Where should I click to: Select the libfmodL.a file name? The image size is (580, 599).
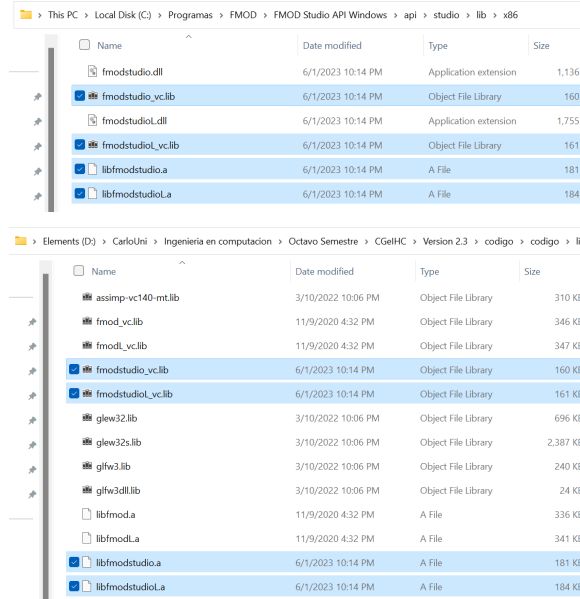pyautogui.click(x=117, y=539)
